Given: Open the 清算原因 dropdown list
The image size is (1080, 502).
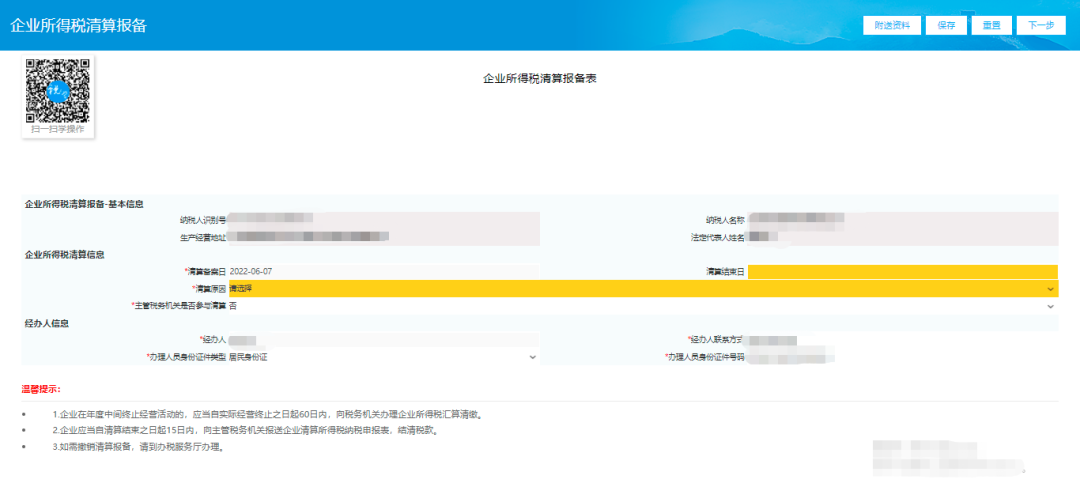Looking at the screenshot, I should 643,289.
